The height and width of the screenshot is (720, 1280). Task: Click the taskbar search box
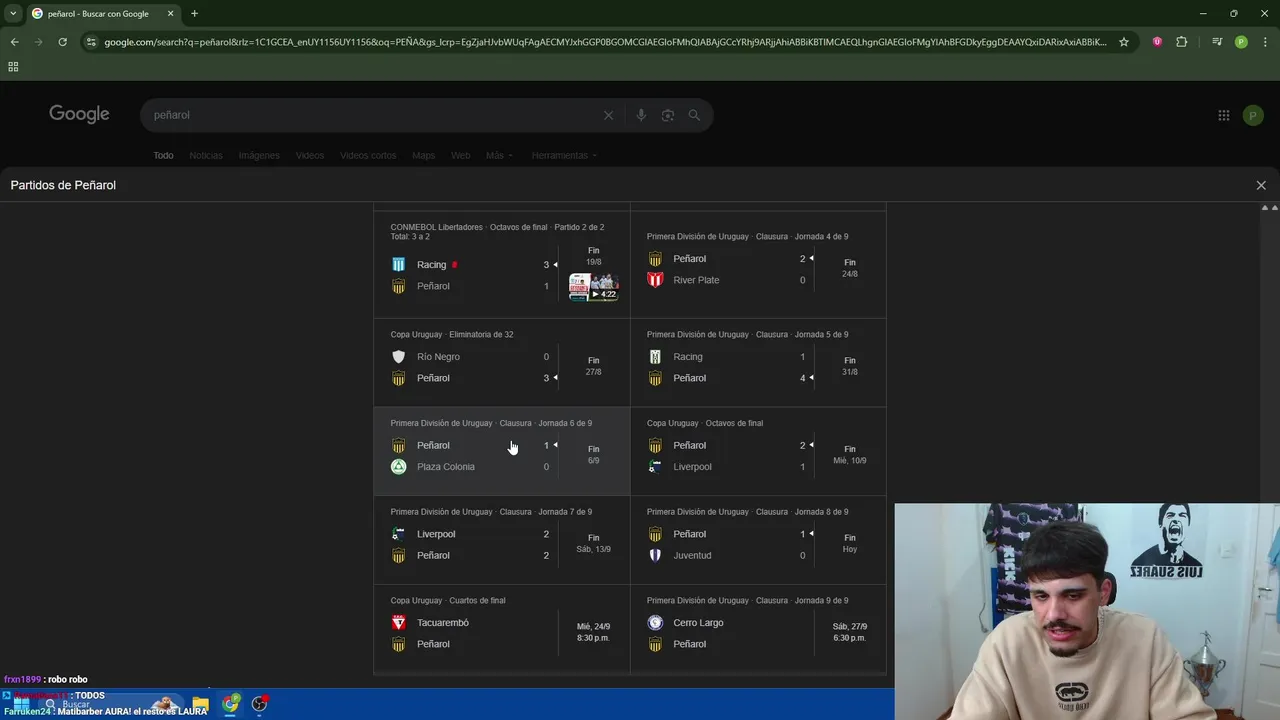(110, 704)
